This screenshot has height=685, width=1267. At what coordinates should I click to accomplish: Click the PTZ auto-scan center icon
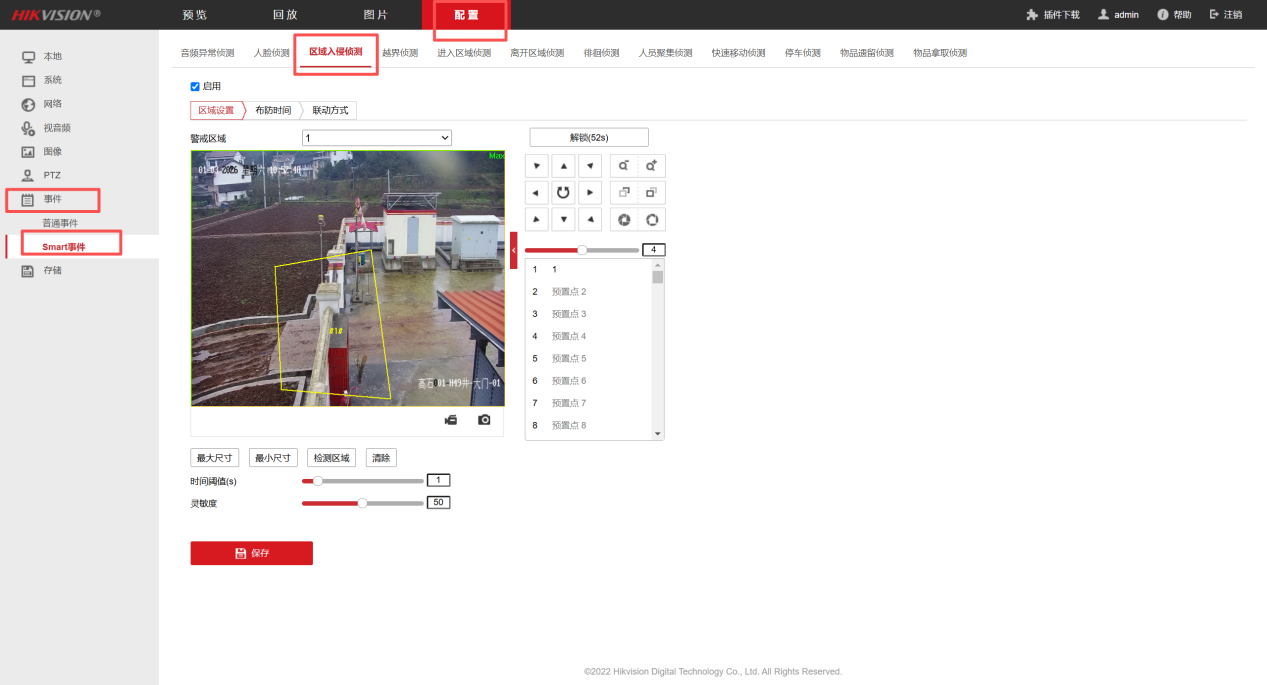564,192
